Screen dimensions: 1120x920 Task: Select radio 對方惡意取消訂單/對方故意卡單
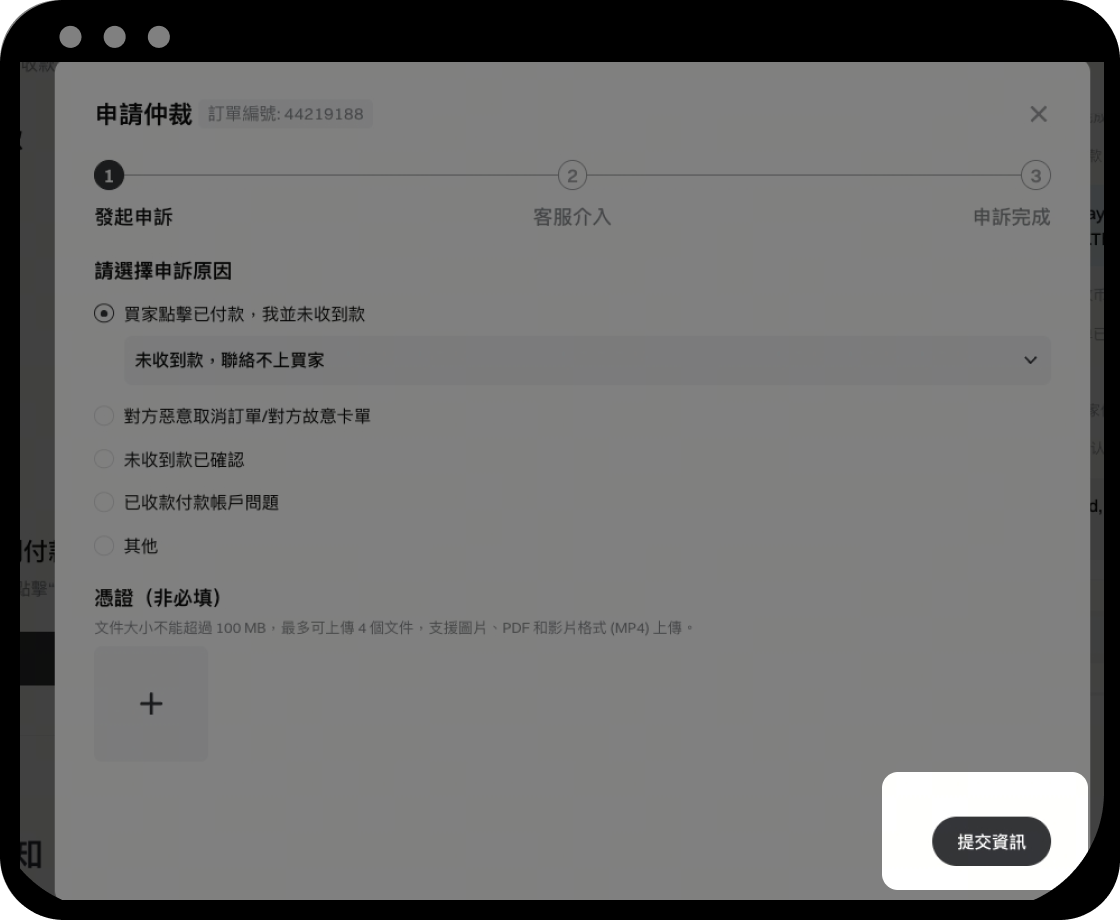pyautogui.click(x=104, y=416)
